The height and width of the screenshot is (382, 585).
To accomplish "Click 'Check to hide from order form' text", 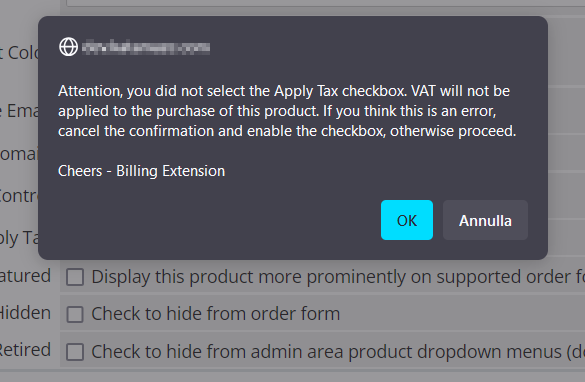I will click(x=216, y=314).
